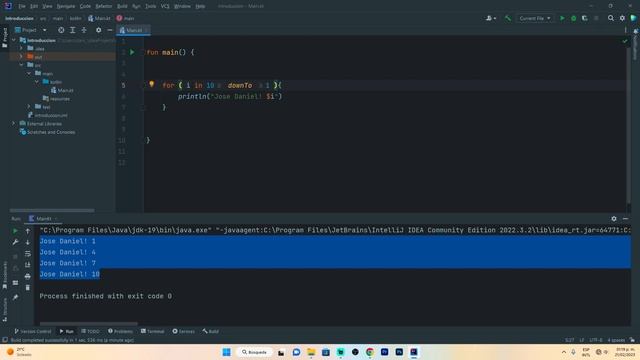Toggle the Structure side tab
Image resolution: width=640 pixels, height=360 pixels.
pyautogui.click(x=4, y=309)
